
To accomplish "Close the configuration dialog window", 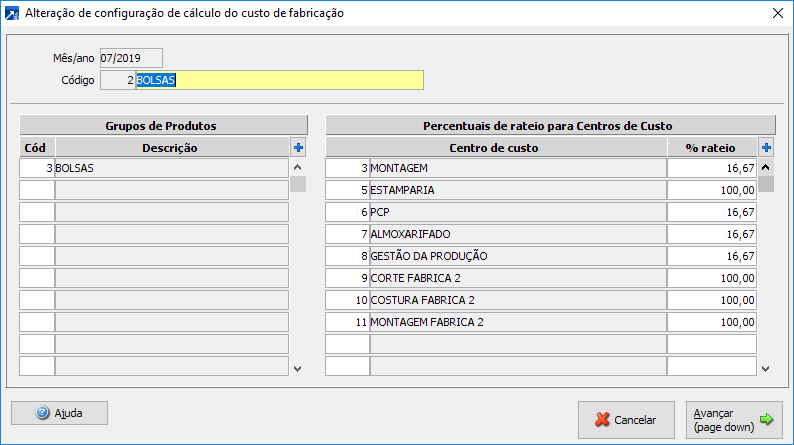I will pyautogui.click(x=778, y=13).
